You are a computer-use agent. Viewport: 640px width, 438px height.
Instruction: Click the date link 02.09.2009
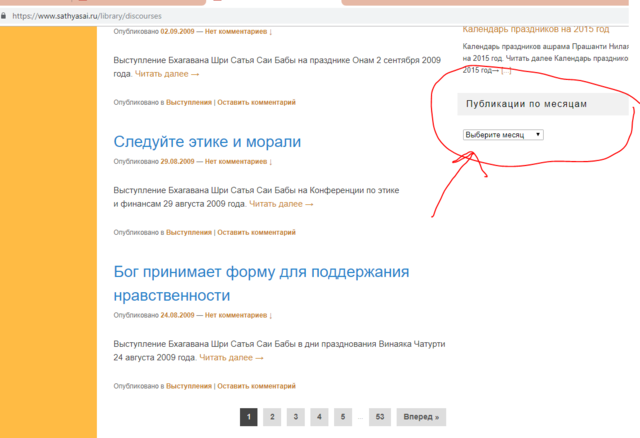(177, 31)
